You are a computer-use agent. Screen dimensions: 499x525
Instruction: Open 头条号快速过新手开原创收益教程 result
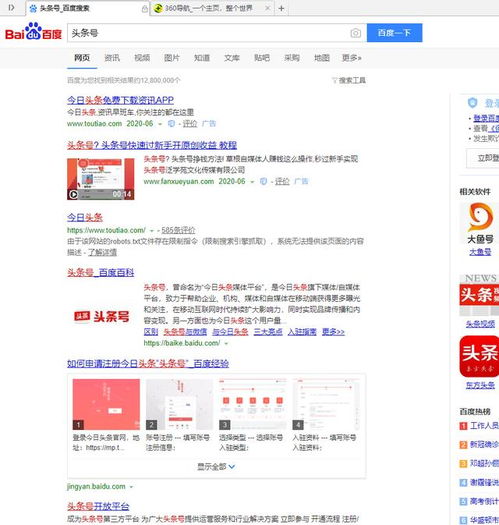(x=152, y=145)
